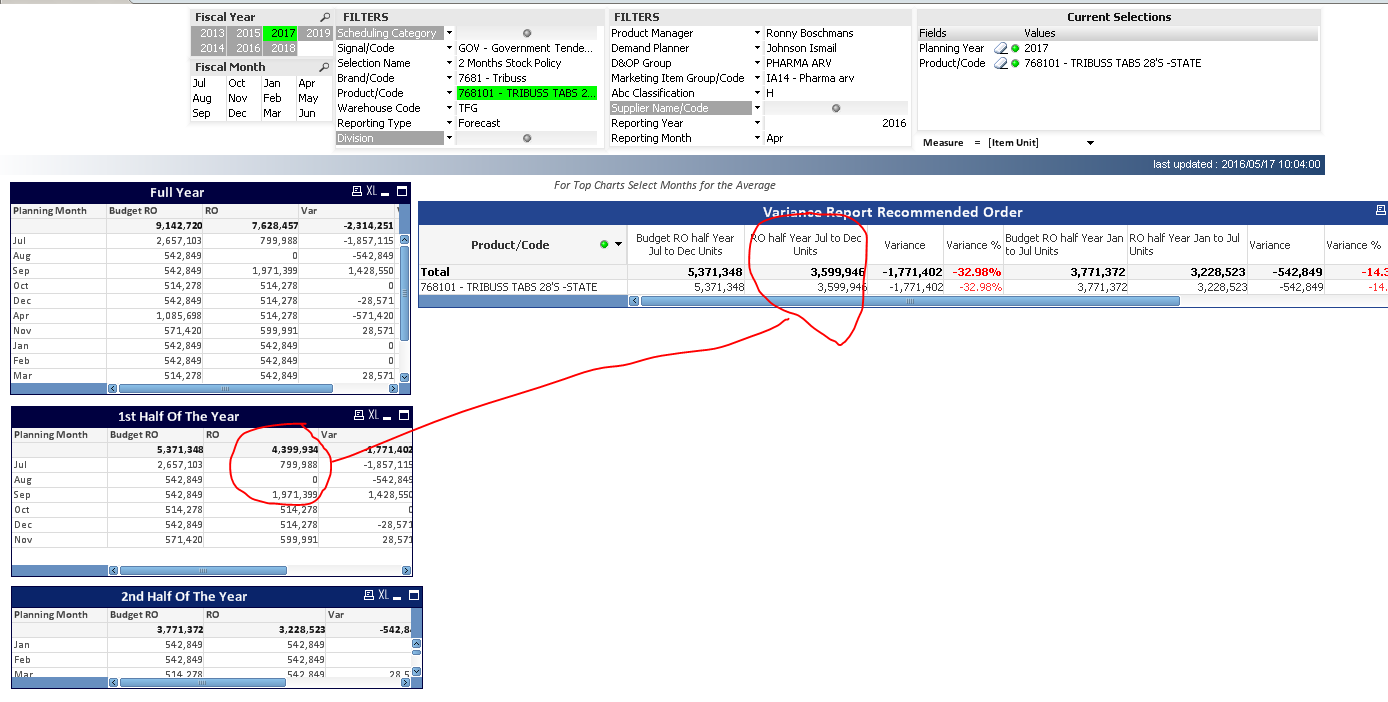Sort by Planning Month in Full Year table
This screenshot has height=702, width=1388.
59,211
